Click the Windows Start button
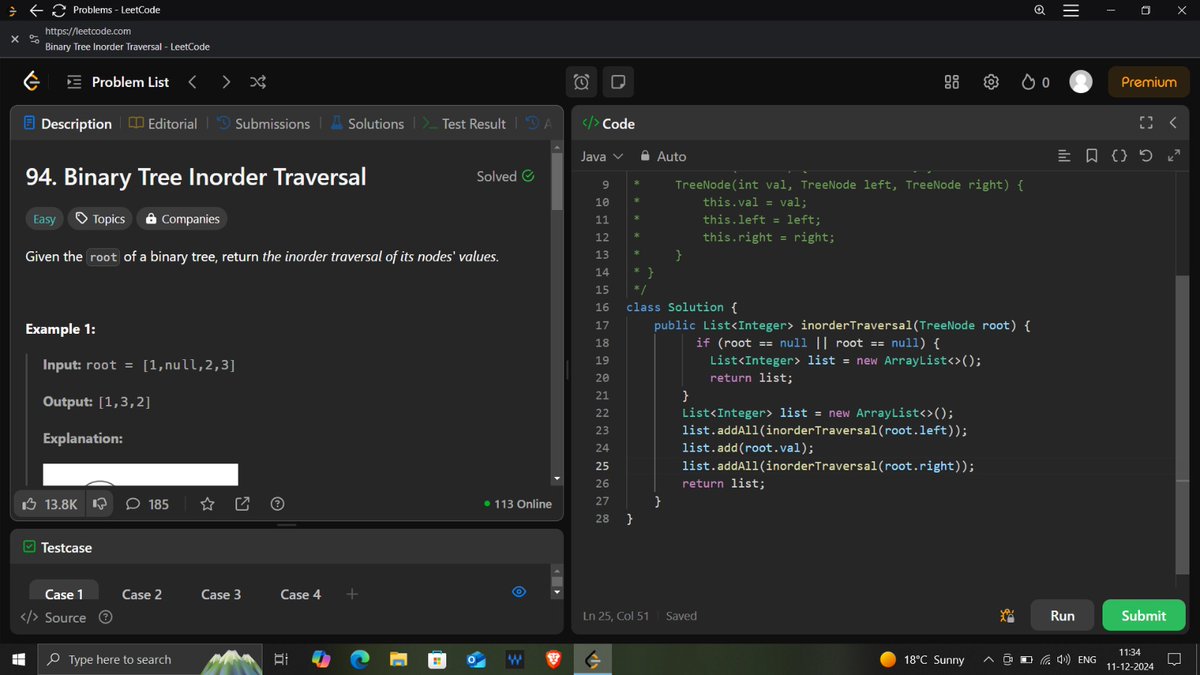Image resolution: width=1200 pixels, height=675 pixels. pyautogui.click(x=17, y=659)
